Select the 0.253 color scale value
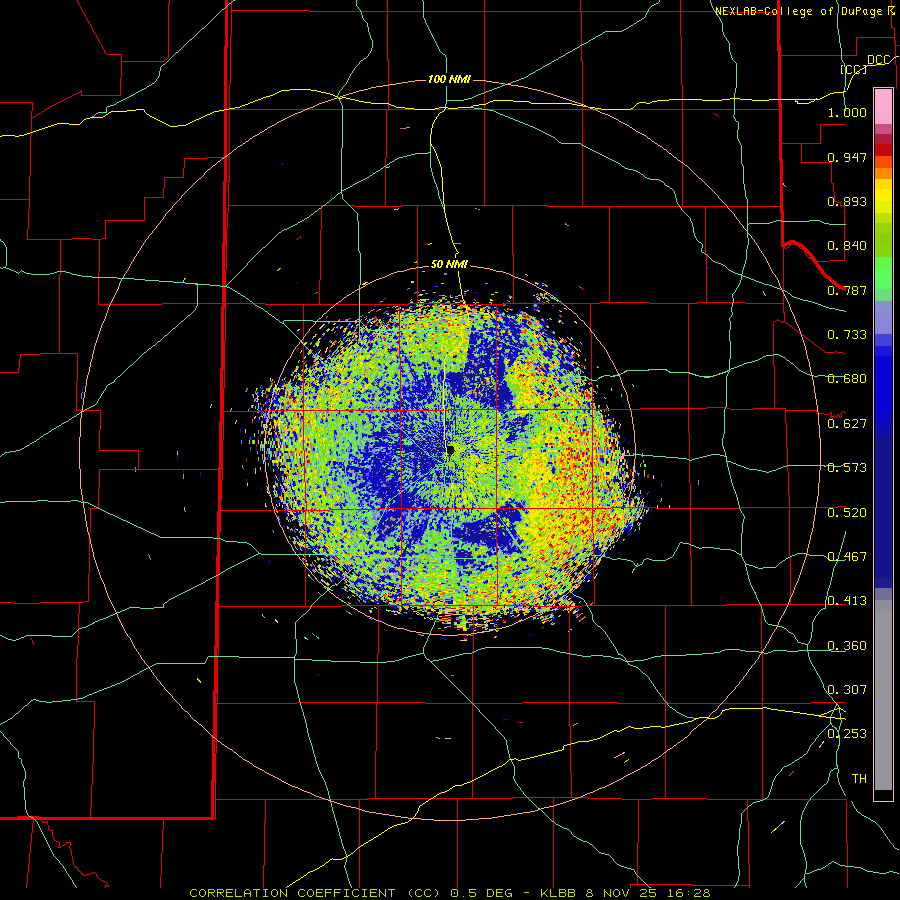 (x=847, y=734)
